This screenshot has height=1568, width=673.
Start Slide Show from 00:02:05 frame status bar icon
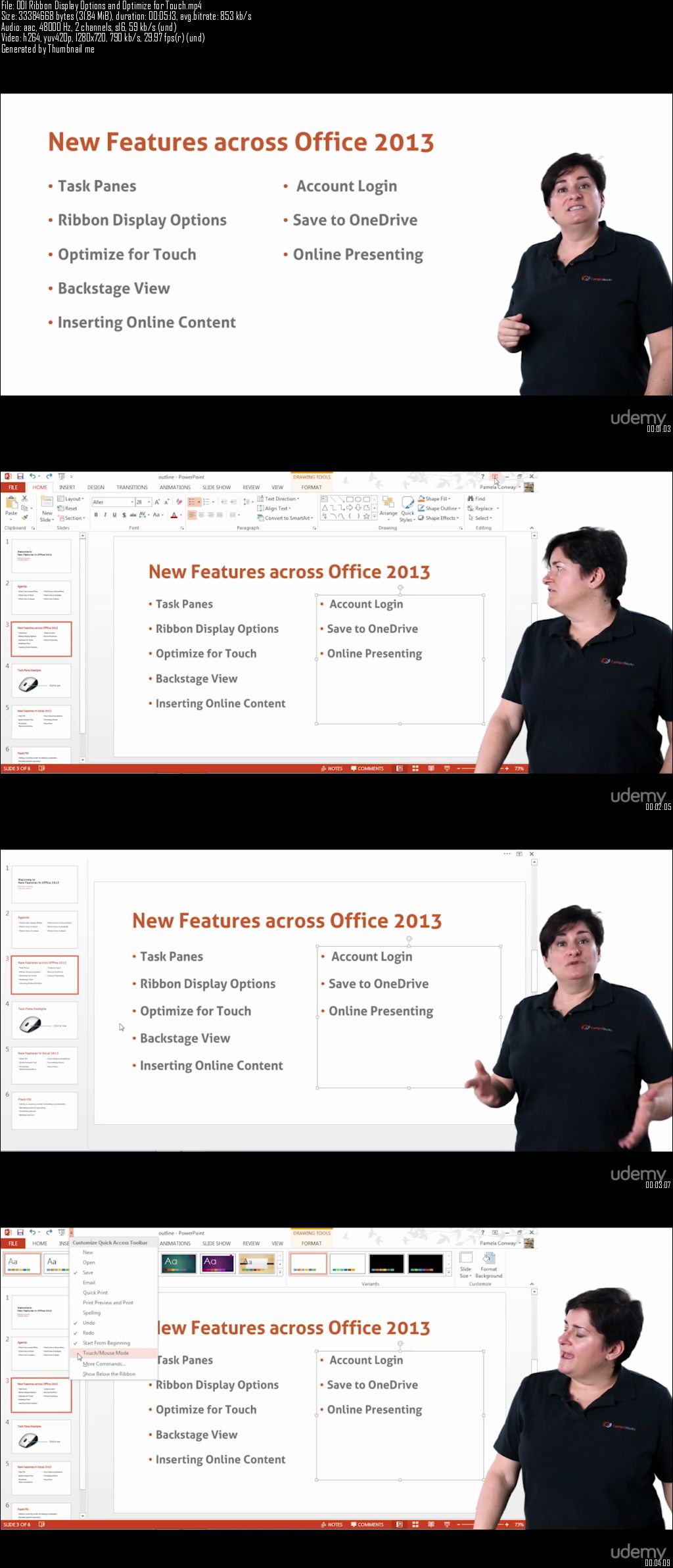(x=447, y=769)
